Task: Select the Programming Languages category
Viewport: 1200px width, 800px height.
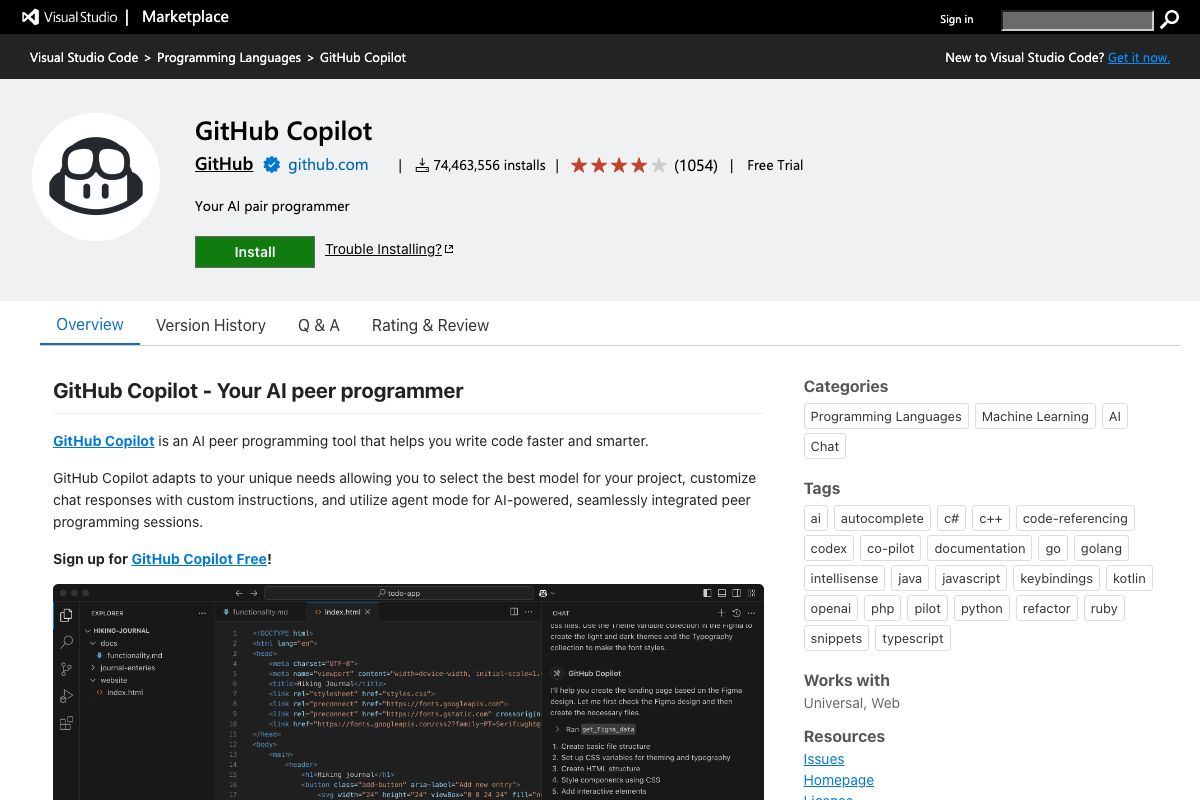Action: coord(886,416)
